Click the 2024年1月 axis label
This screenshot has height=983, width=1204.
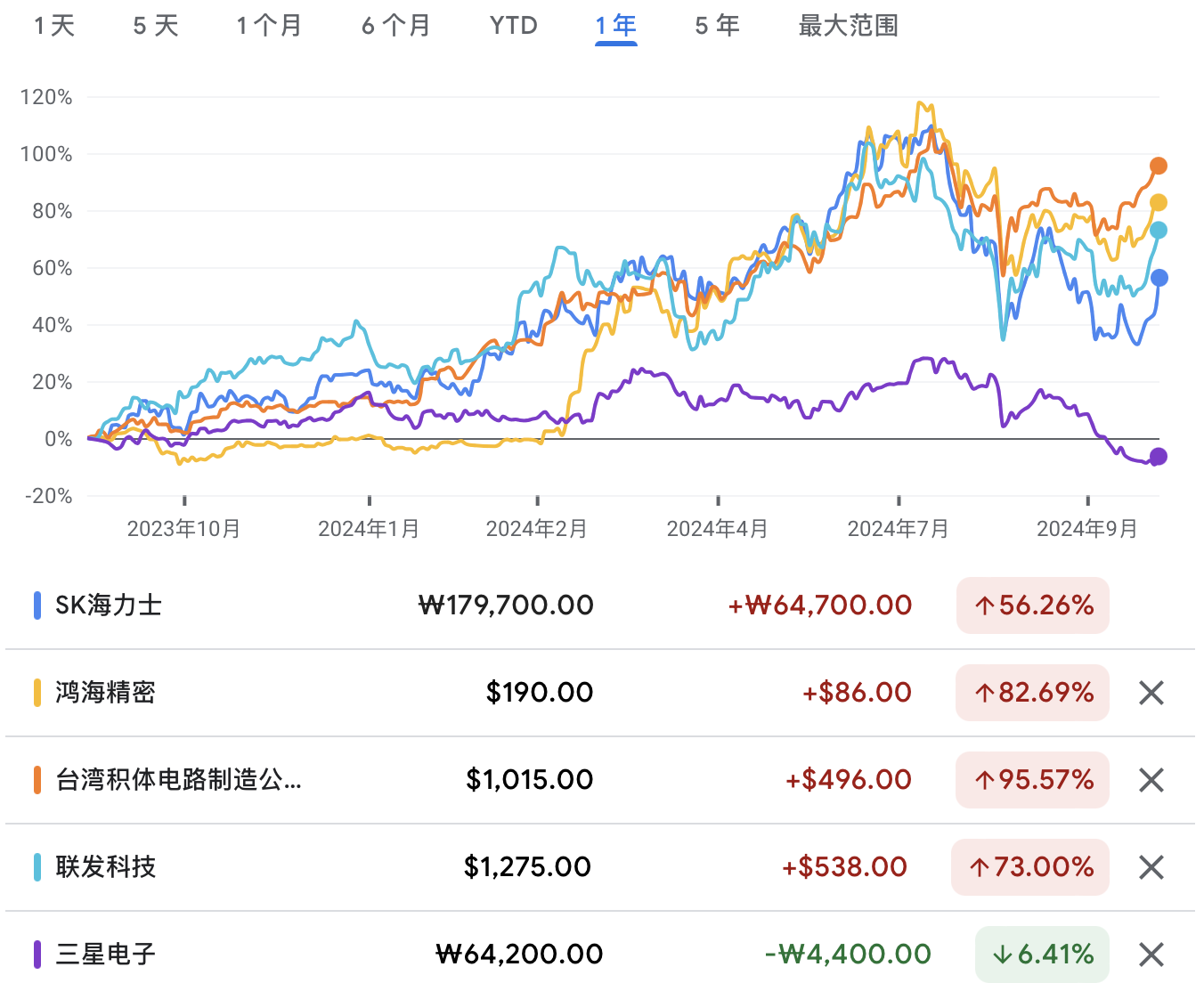click(x=369, y=529)
